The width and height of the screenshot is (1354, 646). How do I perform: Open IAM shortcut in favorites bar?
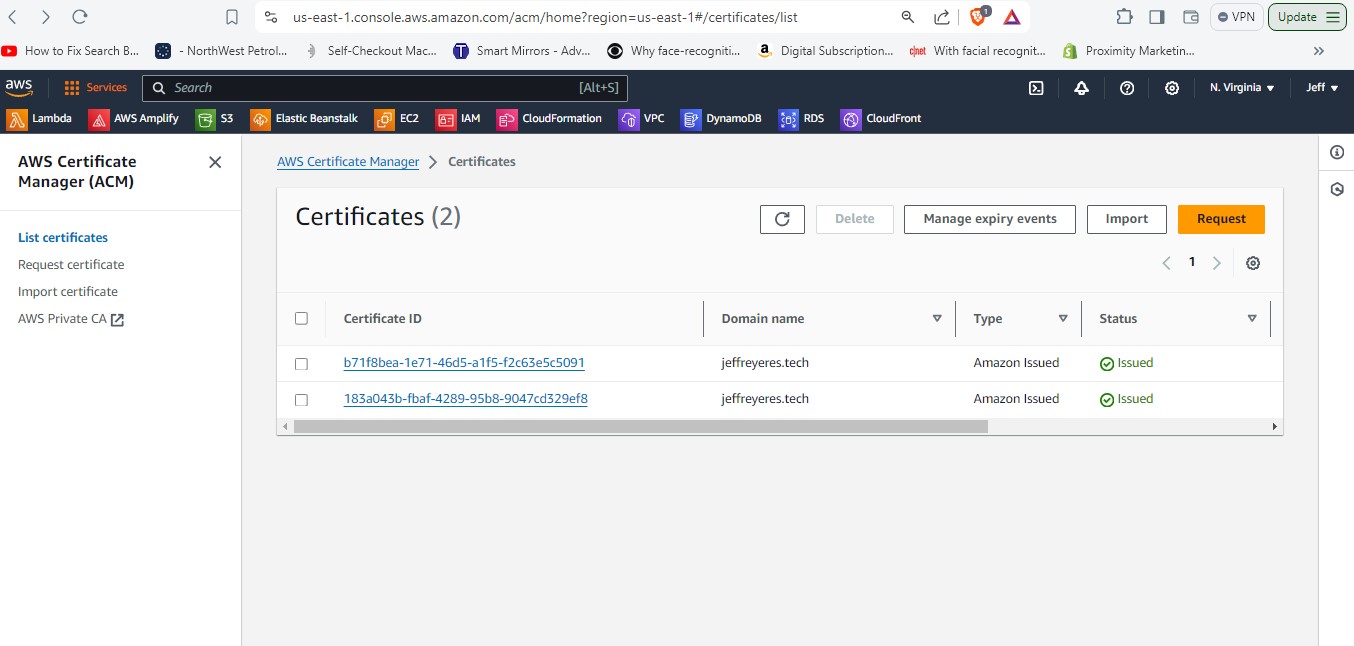coord(458,119)
